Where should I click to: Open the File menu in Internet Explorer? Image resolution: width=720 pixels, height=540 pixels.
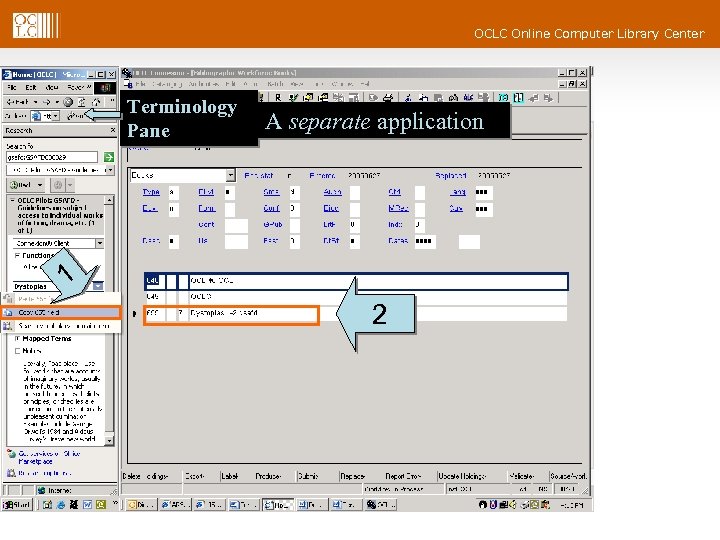pos(12,87)
